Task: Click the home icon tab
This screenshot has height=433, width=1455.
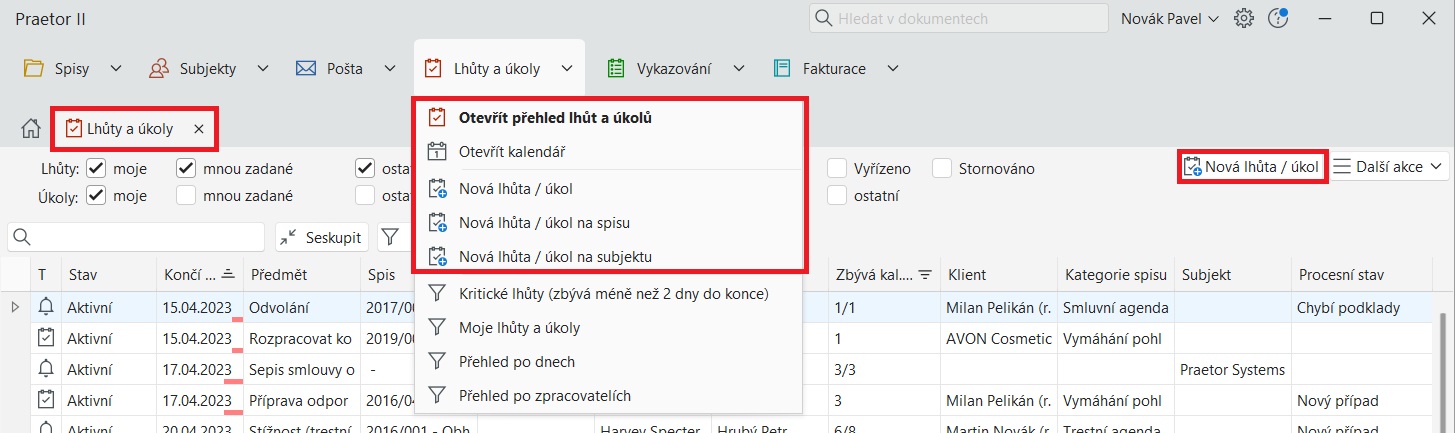Action: pyautogui.click(x=32, y=129)
